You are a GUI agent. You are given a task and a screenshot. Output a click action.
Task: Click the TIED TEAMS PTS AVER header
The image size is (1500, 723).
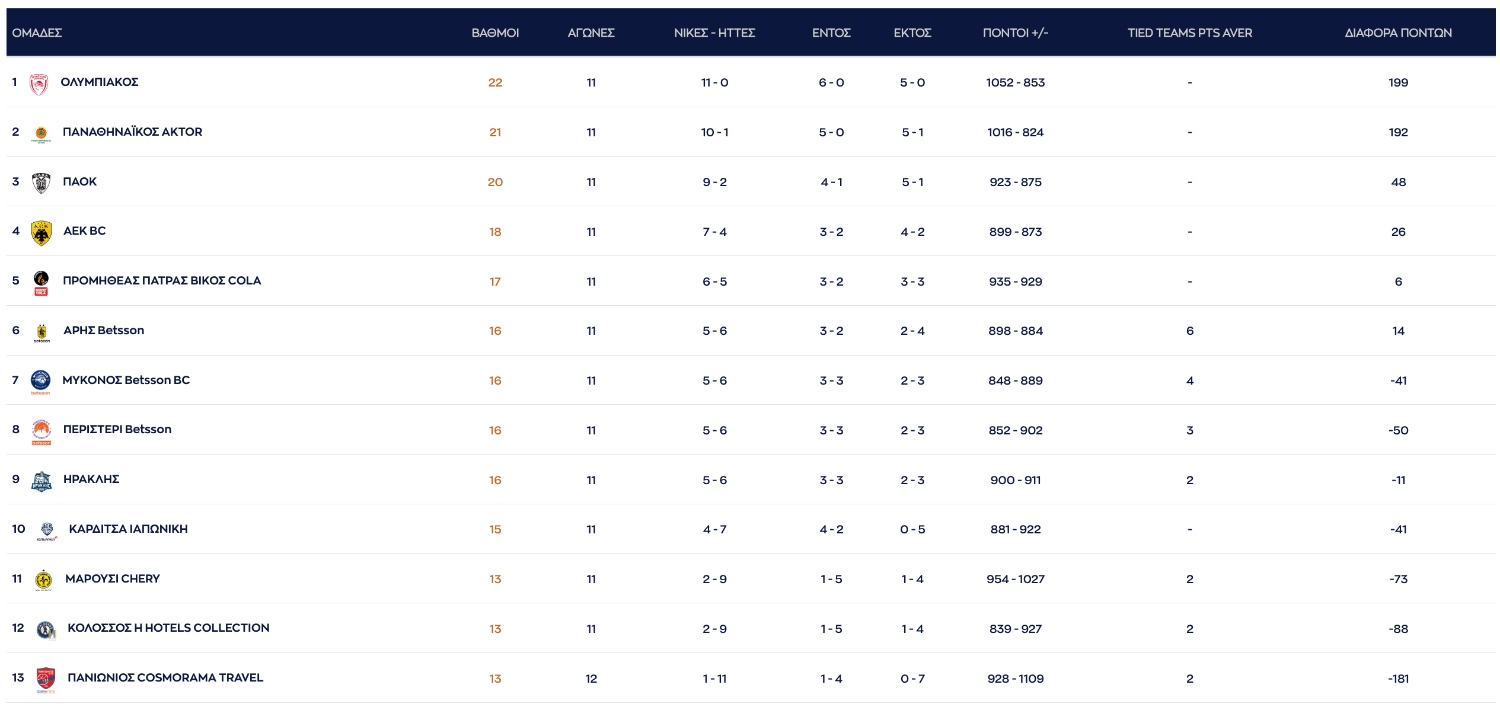(x=1189, y=33)
